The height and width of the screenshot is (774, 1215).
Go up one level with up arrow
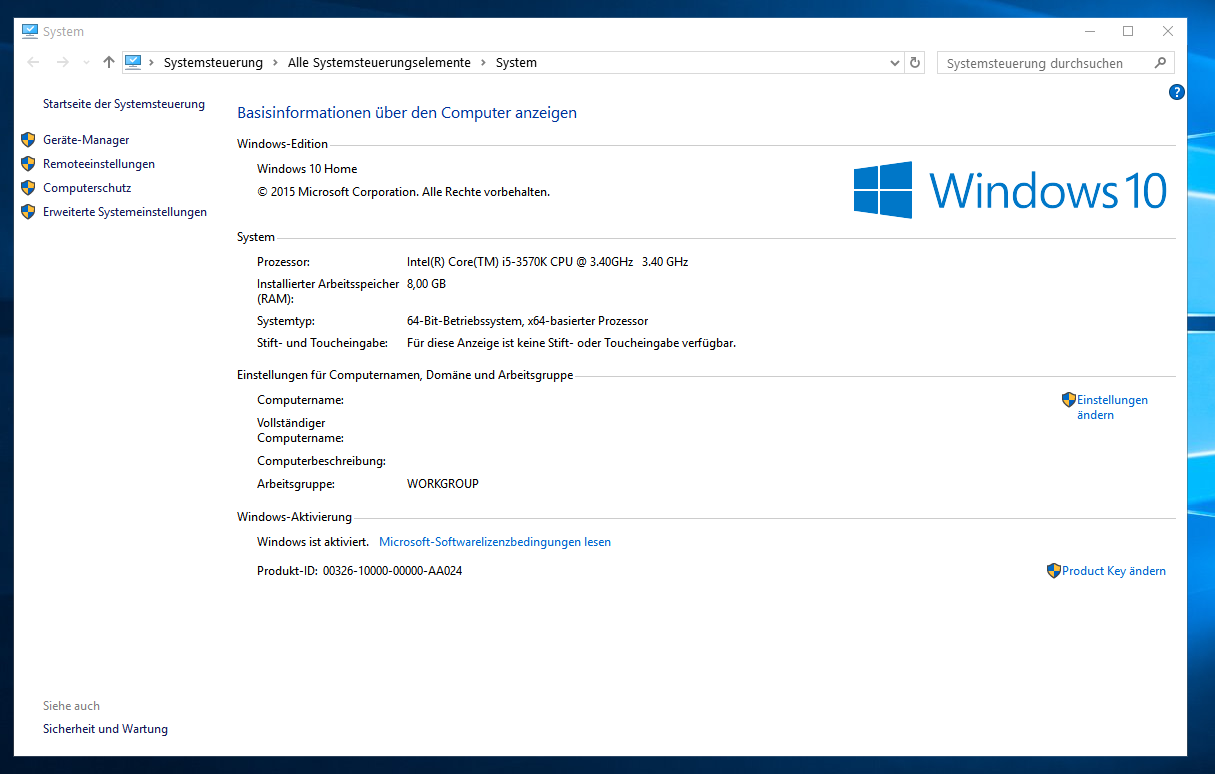click(108, 62)
